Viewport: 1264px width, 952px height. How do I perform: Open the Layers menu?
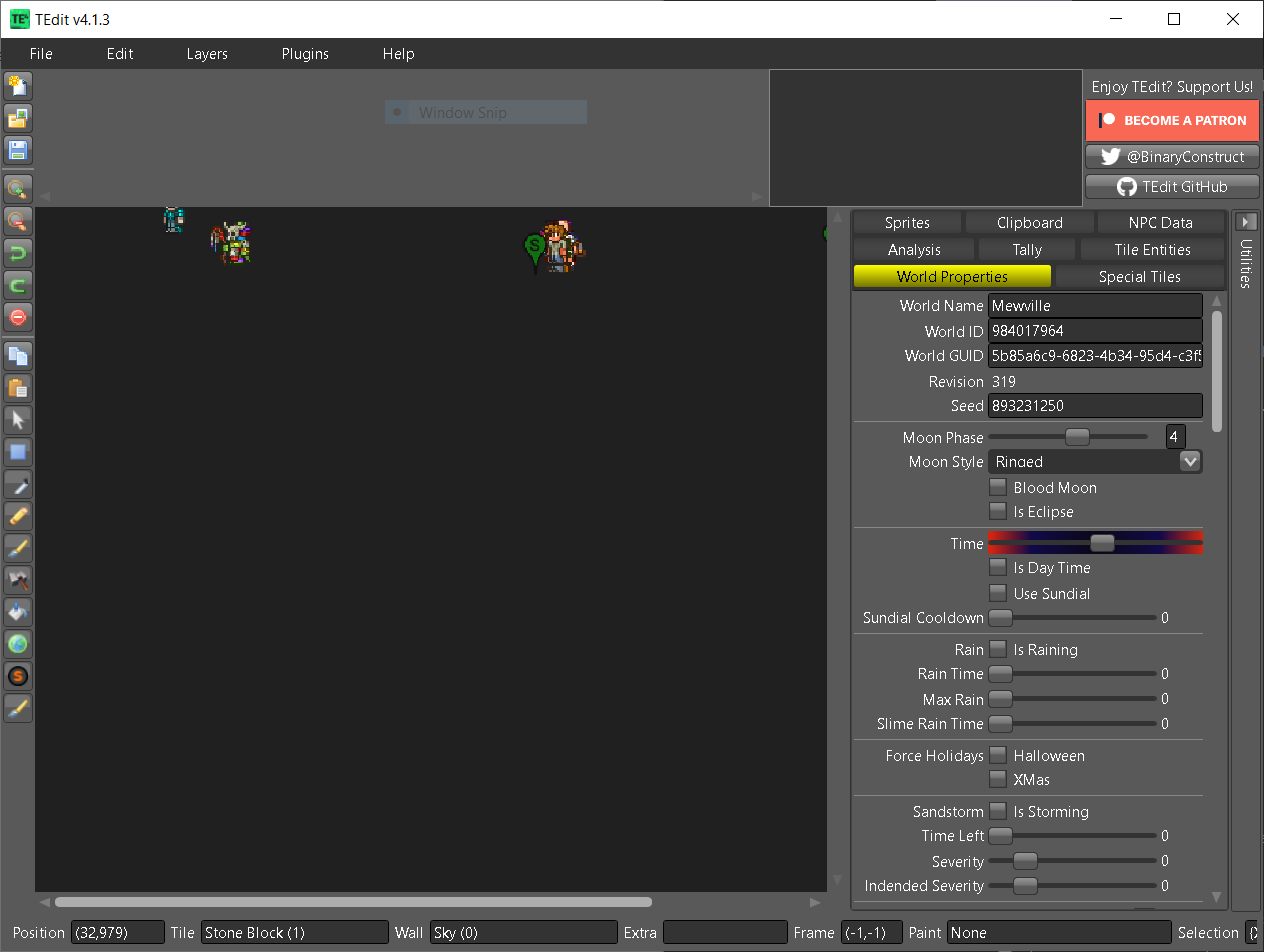pos(207,54)
